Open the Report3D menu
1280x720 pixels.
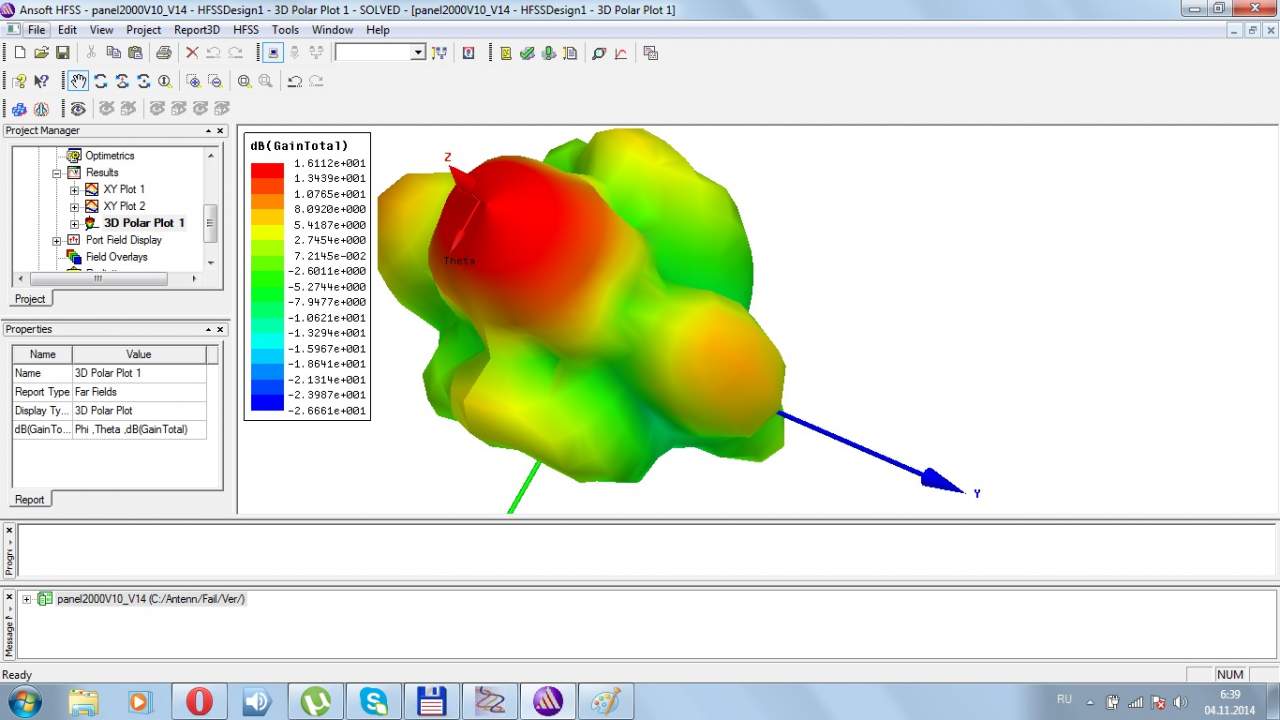(x=197, y=30)
